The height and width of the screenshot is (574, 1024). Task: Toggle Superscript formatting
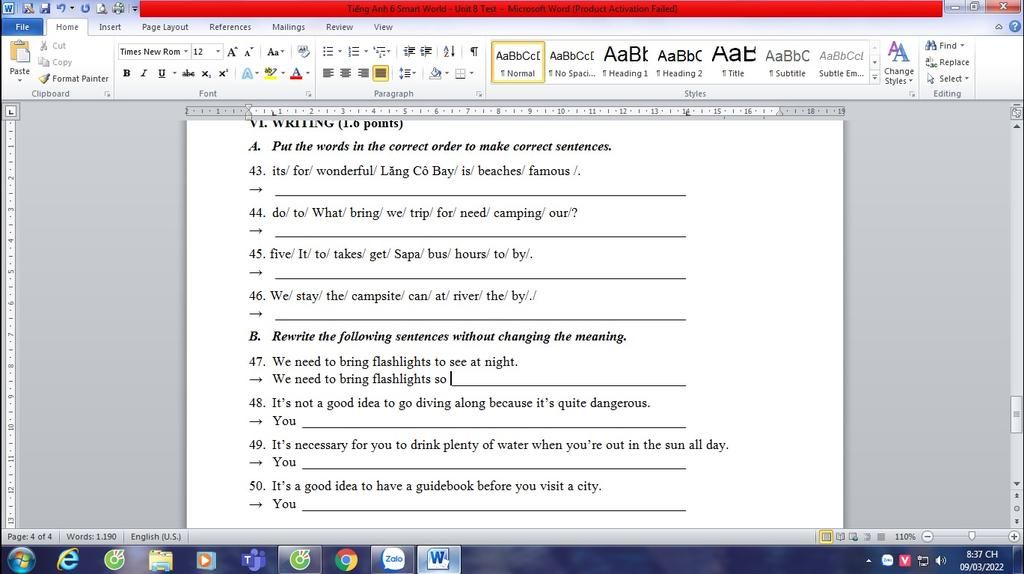point(223,73)
